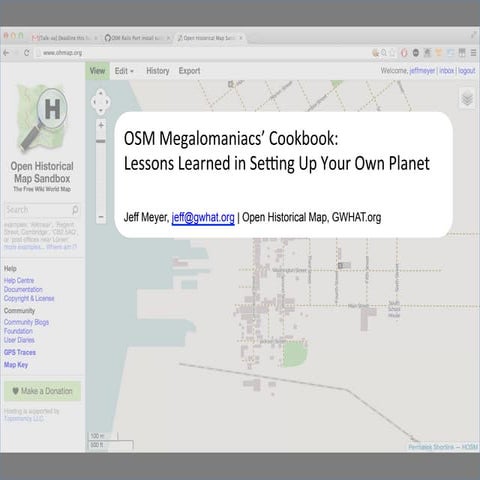Open the Map Key link
The height and width of the screenshot is (480, 480).
(x=16, y=365)
